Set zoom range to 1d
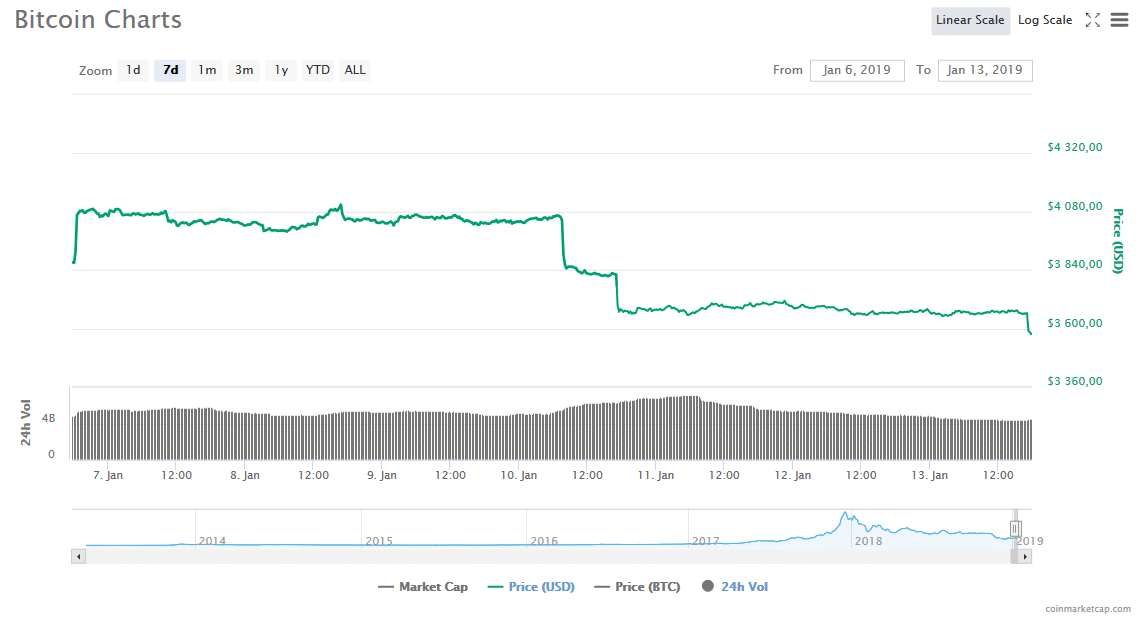The image size is (1146, 622). tap(133, 70)
